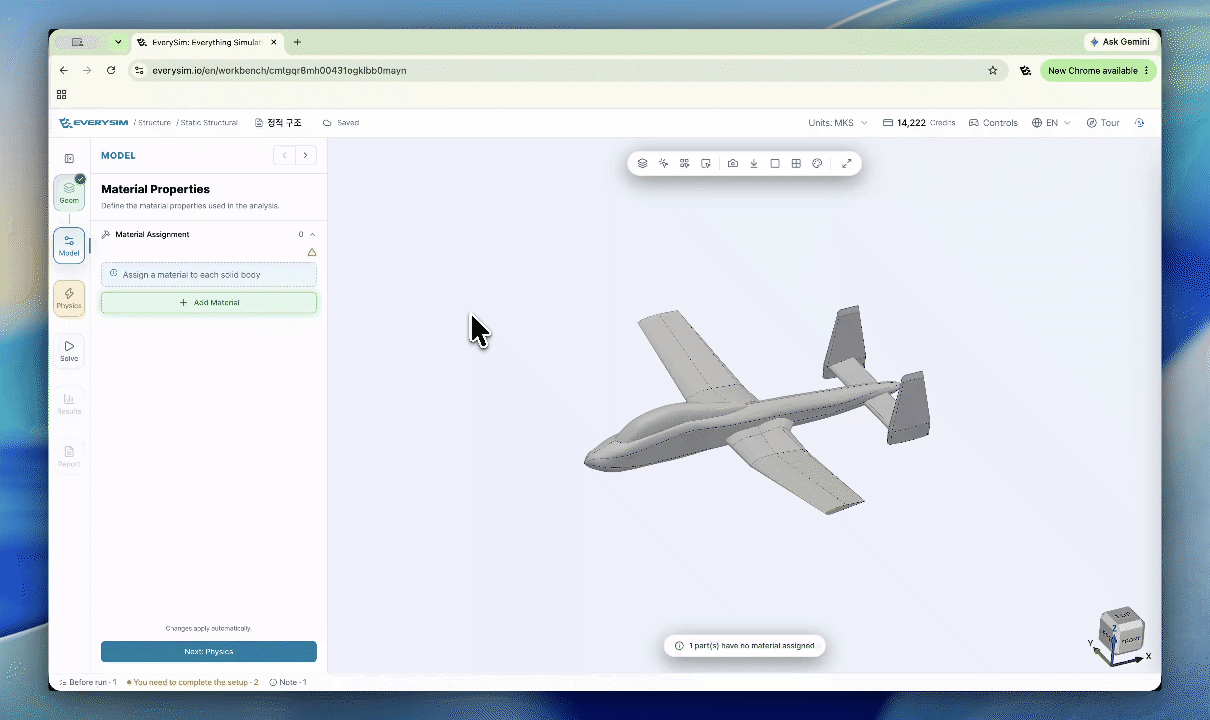Click the single square view icon
This screenshot has height=720, width=1210.
point(775,163)
